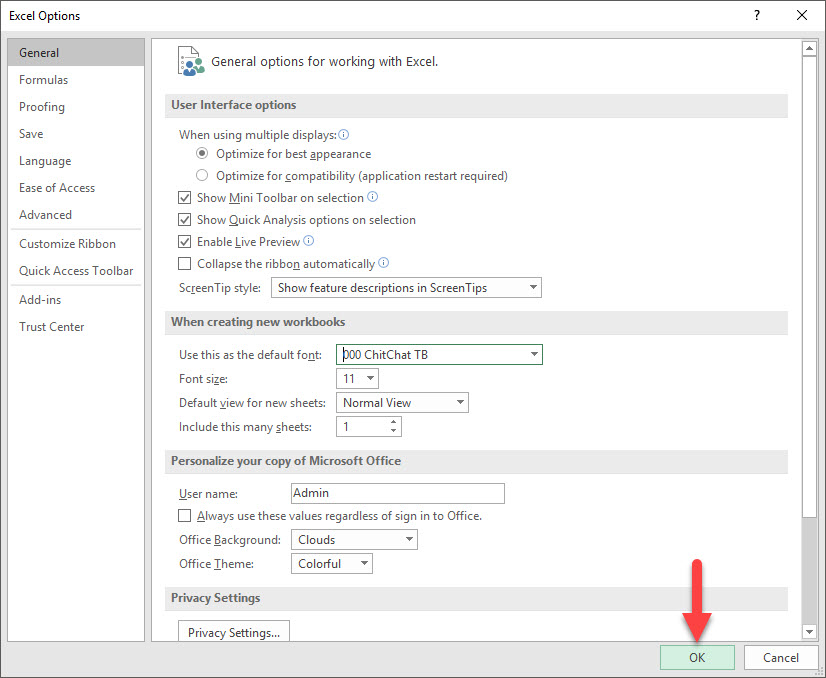
Task: Check Always use these values regardless option
Action: coord(185,515)
